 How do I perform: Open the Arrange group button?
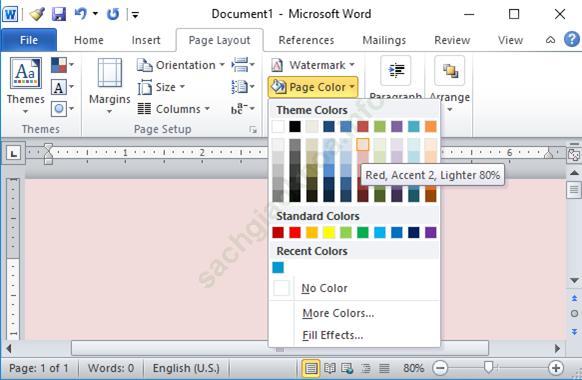(x=449, y=83)
